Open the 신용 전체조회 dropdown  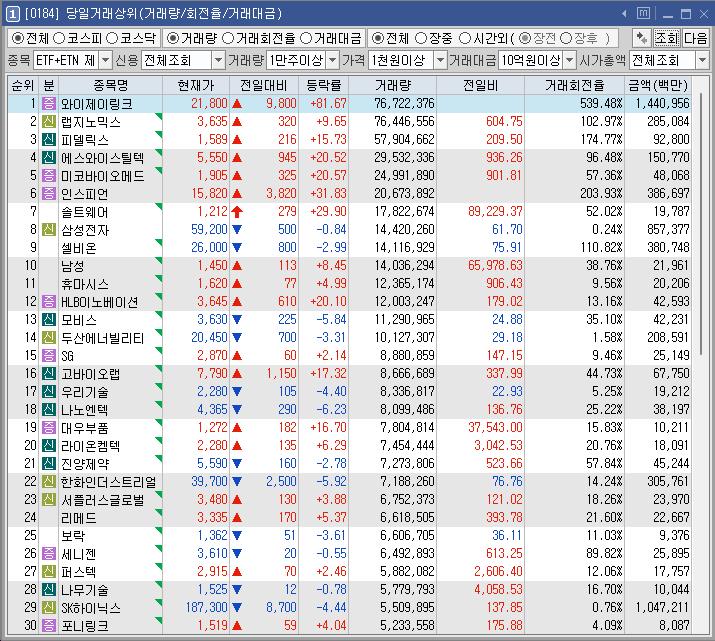click(218, 60)
